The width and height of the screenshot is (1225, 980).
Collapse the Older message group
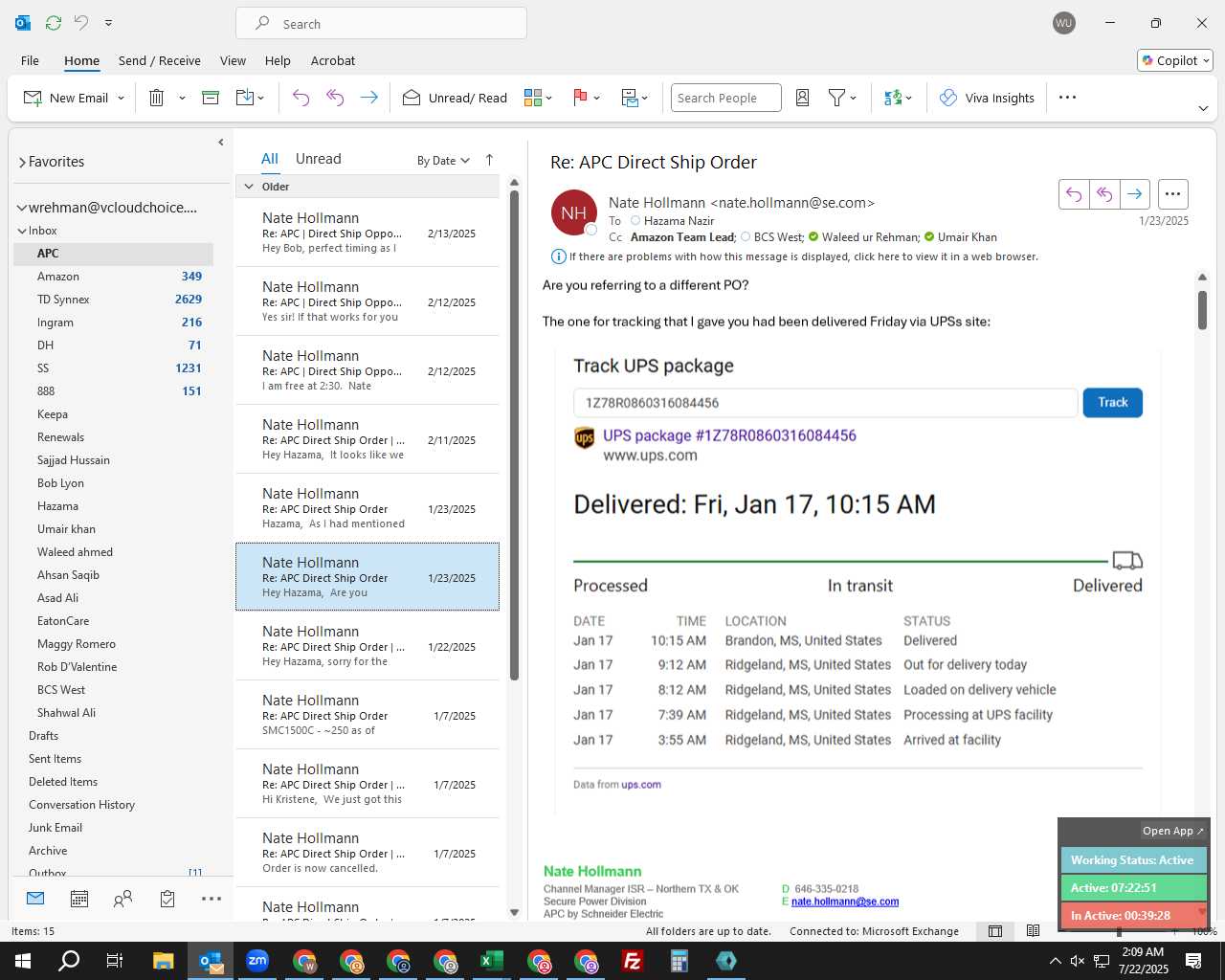tap(249, 187)
